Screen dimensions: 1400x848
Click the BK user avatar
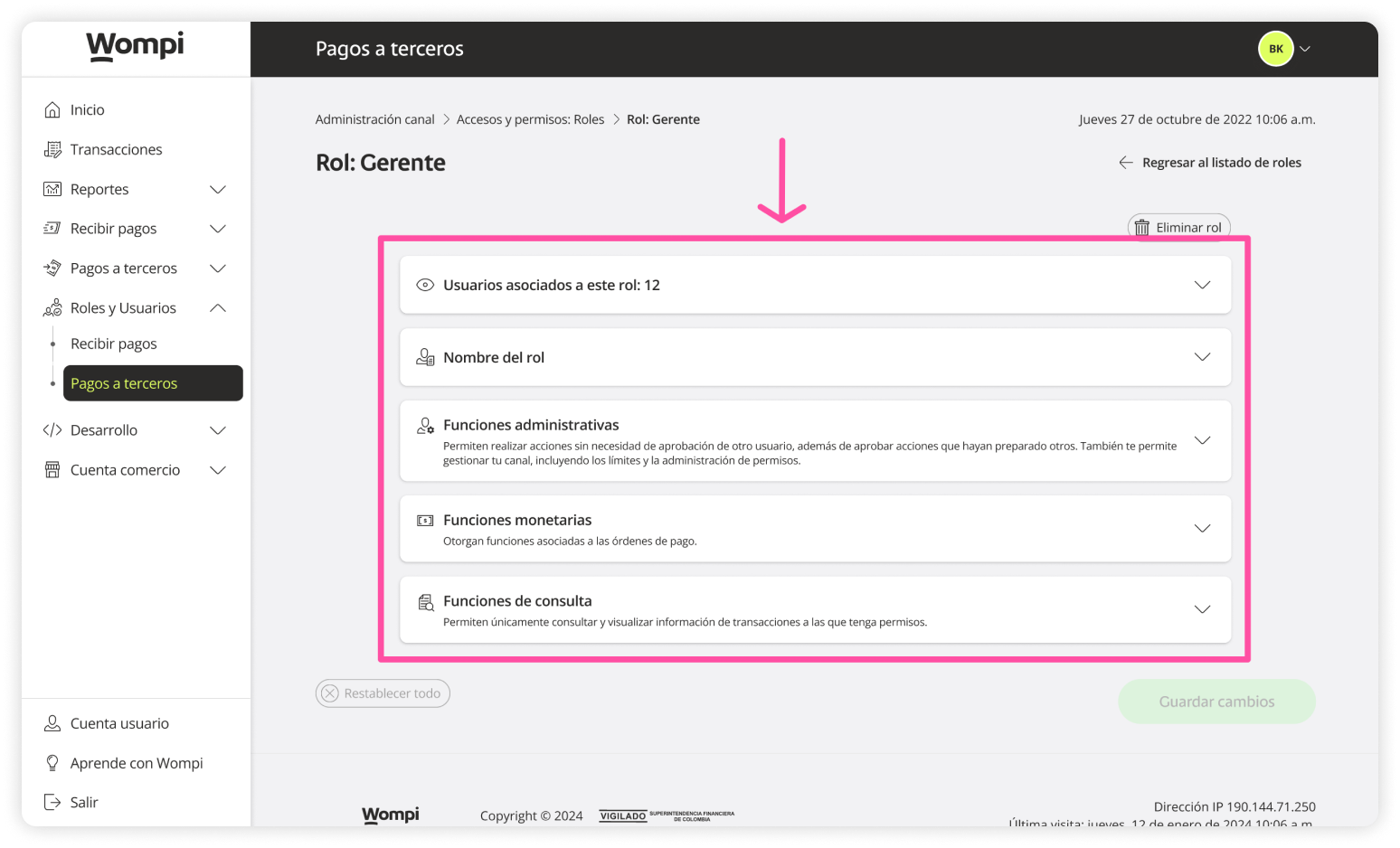click(x=1275, y=49)
